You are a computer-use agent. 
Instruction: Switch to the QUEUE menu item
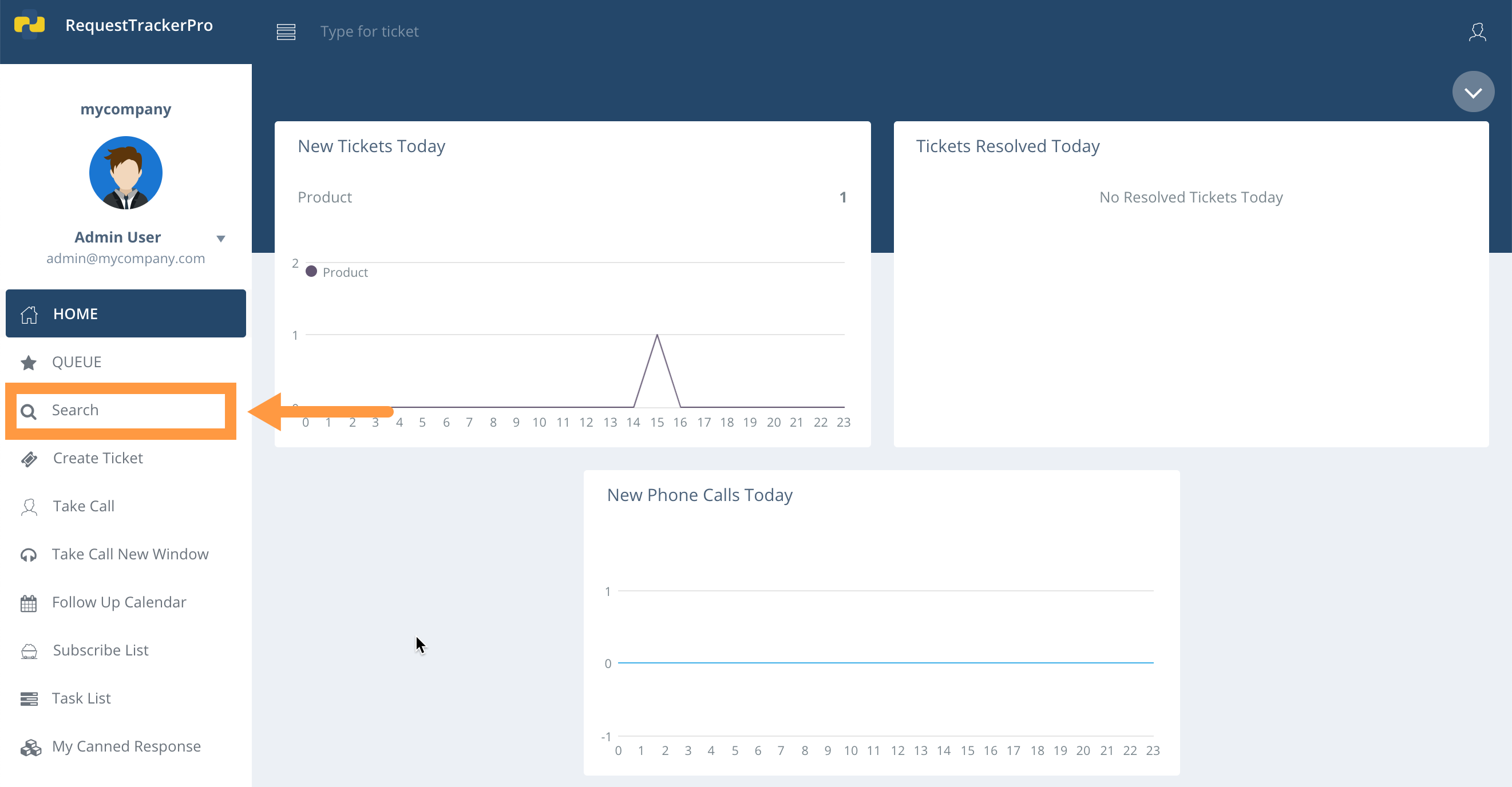[x=76, y=362]
